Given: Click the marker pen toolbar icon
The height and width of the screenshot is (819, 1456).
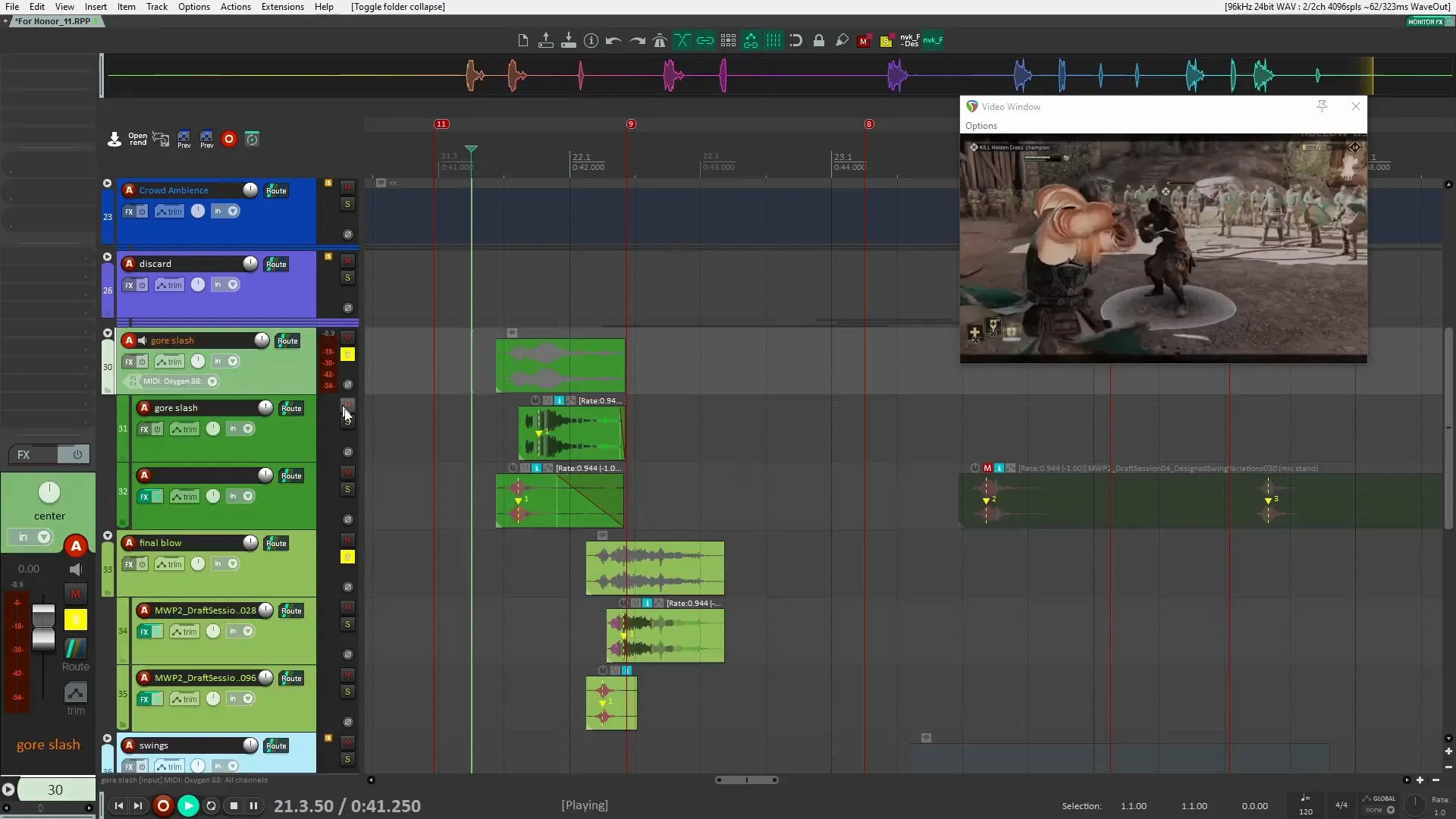Looking at the screenshot, I should 842,41.
